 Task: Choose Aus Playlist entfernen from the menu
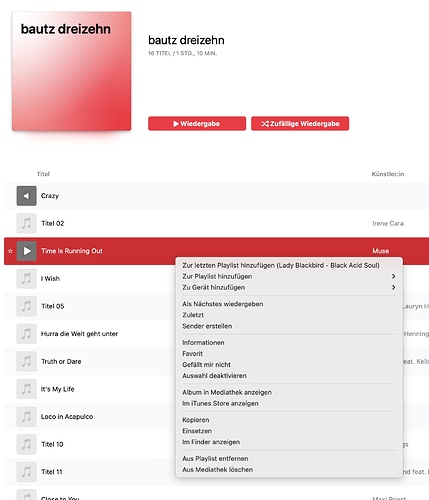click(x=215, y=459)
